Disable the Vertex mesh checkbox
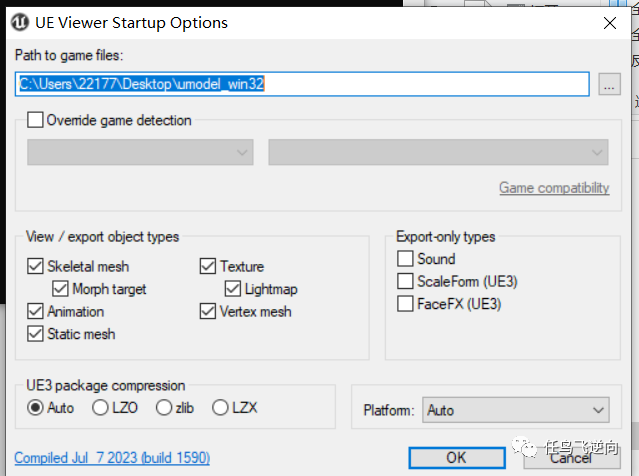This screenshot has width=639, height=476. point(207,311)
